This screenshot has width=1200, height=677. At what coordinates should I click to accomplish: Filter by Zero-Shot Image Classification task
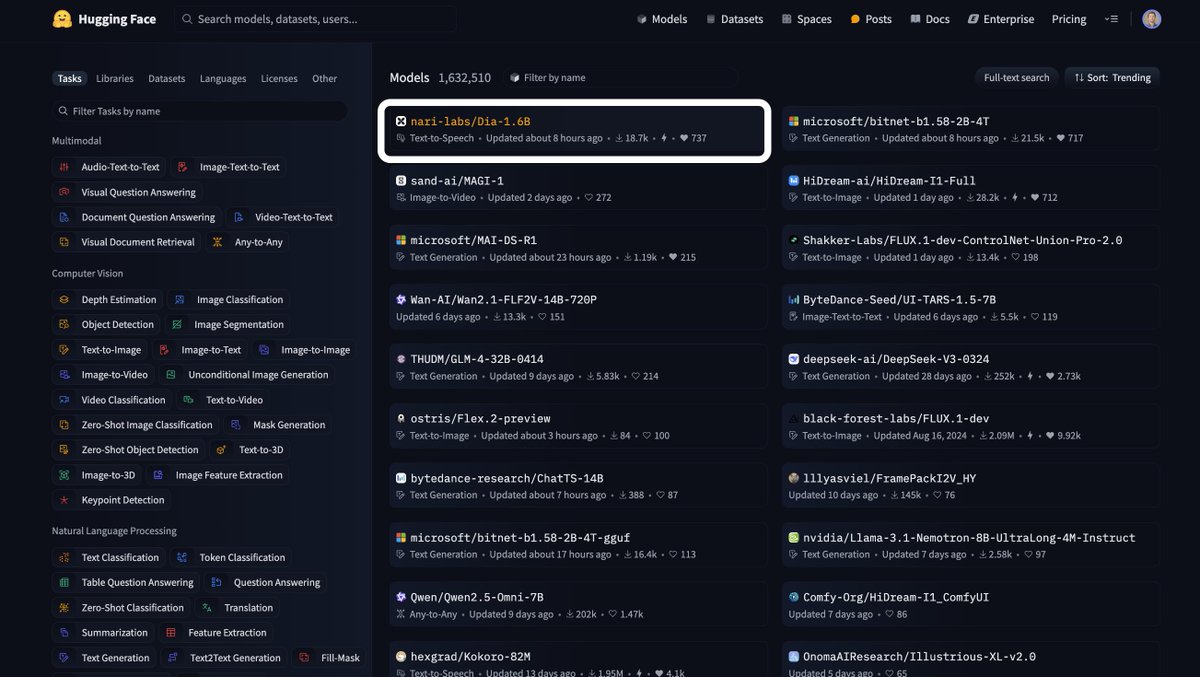tap(135, 425)
